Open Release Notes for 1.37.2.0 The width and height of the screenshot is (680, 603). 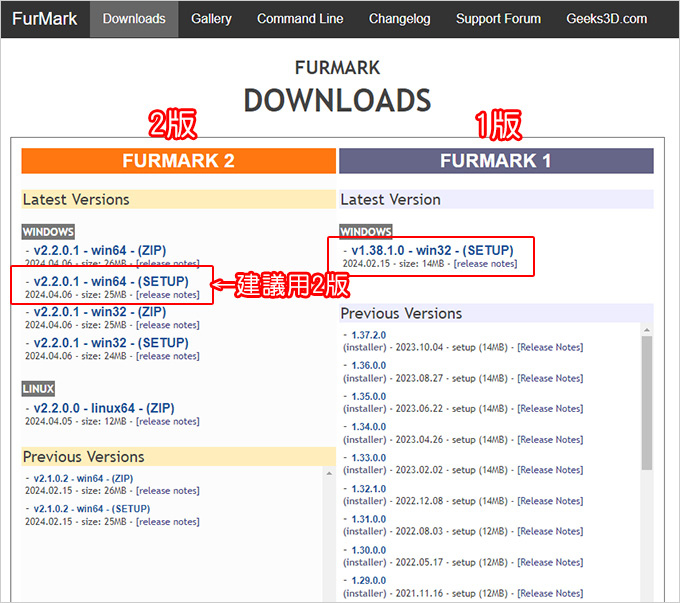pos(550,347)
